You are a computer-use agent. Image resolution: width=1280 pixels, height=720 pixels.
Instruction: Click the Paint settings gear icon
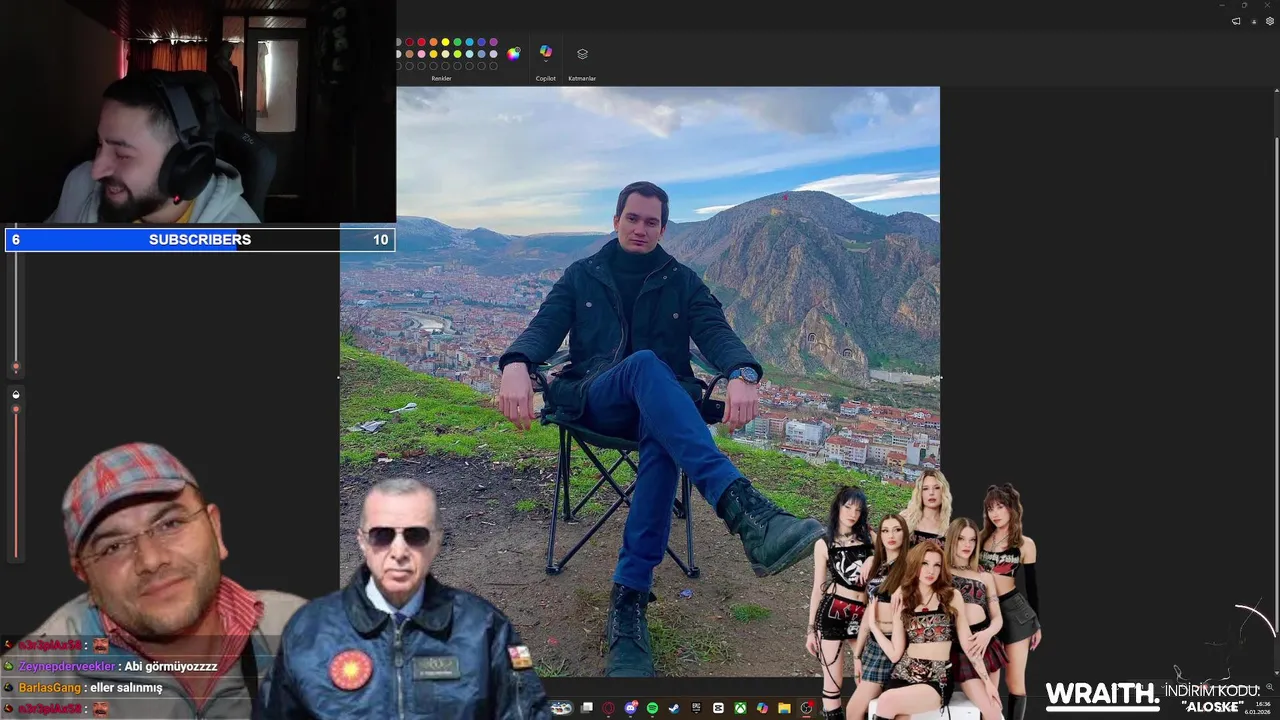1270,21
